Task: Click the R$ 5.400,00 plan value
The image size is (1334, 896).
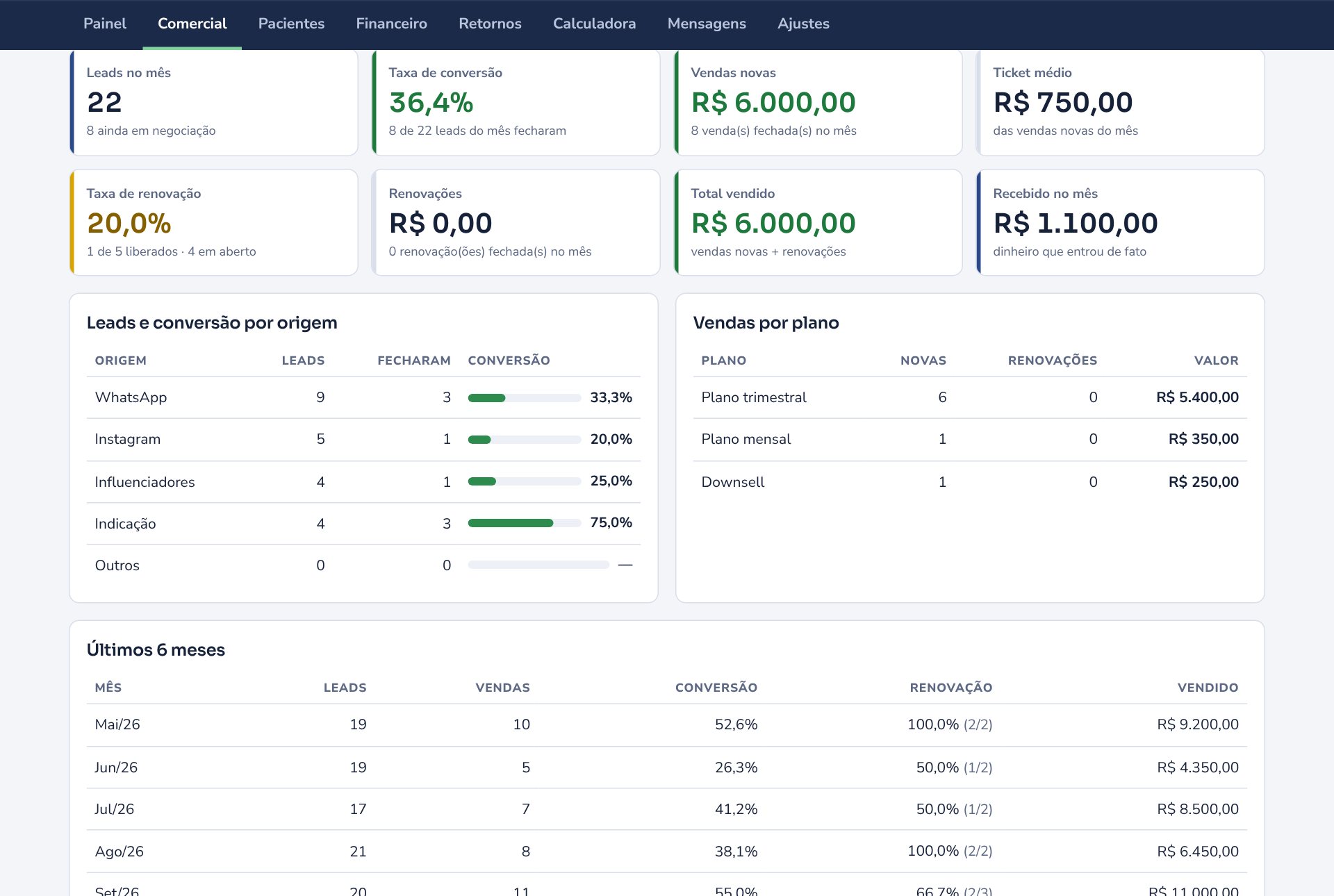Action: [x=1197, y=397]
